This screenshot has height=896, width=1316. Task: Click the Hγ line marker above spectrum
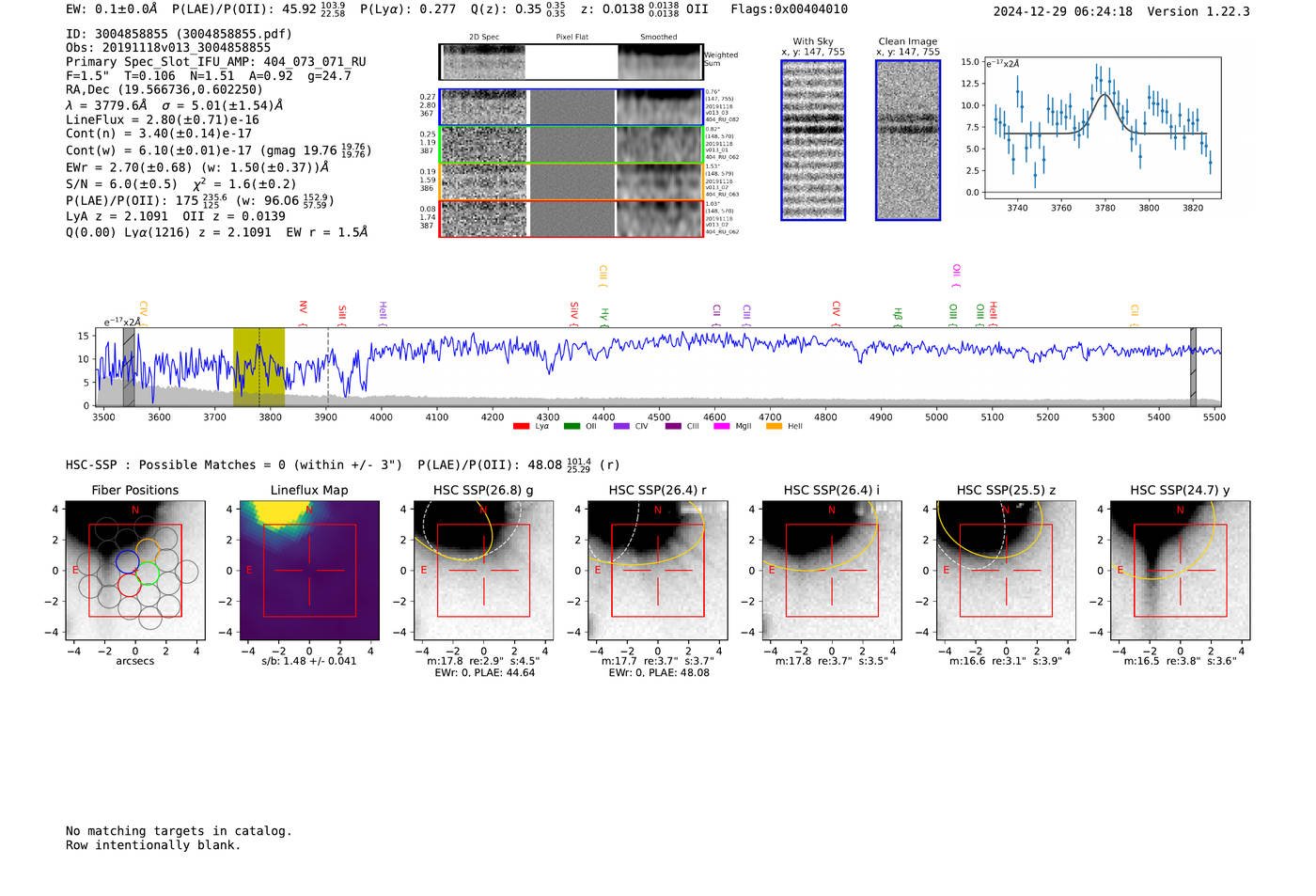pos(605,317)
